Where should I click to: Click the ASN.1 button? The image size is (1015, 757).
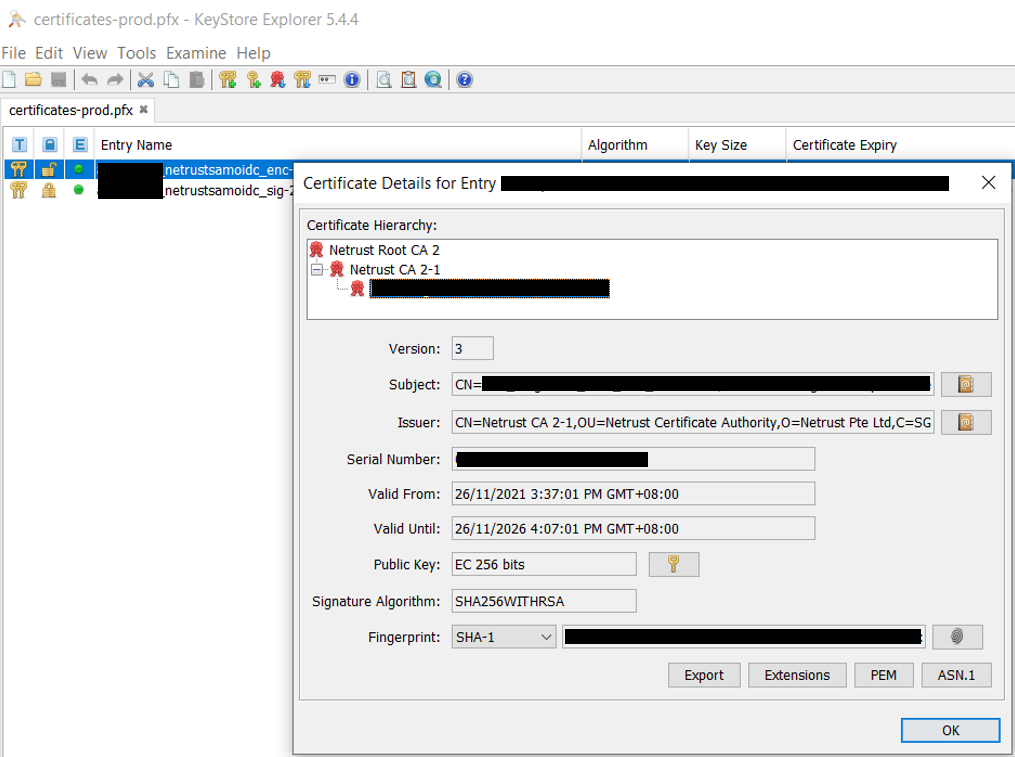pyautogui.click(x=957, y=675)
